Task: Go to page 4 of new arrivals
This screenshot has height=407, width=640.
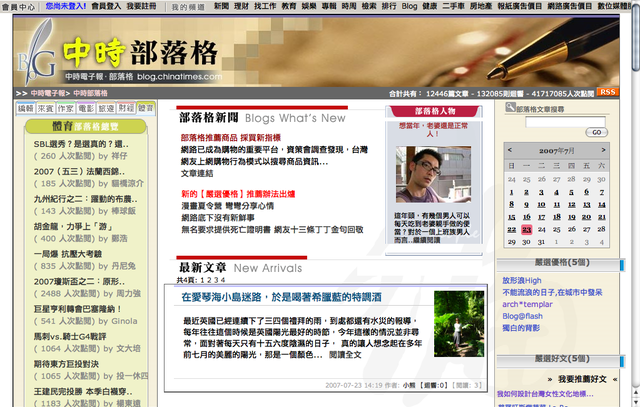Action: pos(223,280)
